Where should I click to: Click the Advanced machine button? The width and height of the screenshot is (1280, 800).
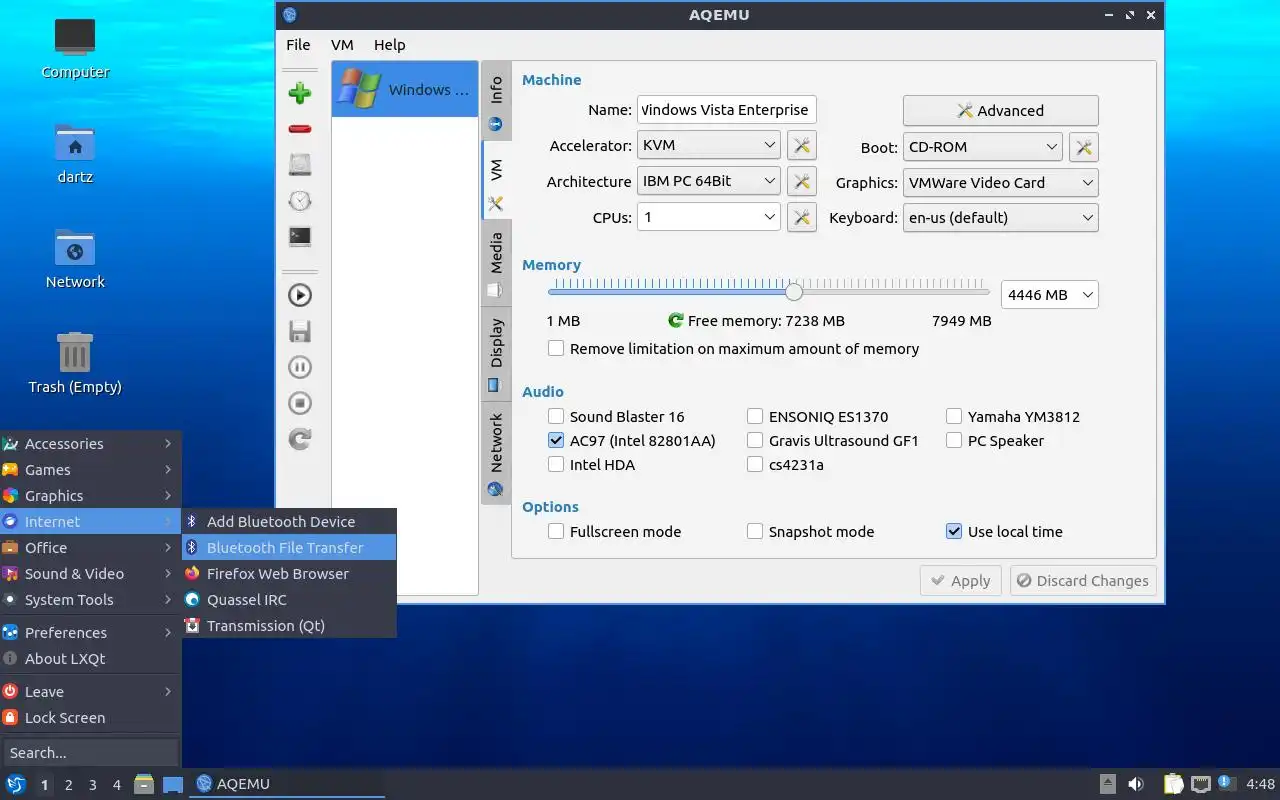click(x=1000, y=111)
